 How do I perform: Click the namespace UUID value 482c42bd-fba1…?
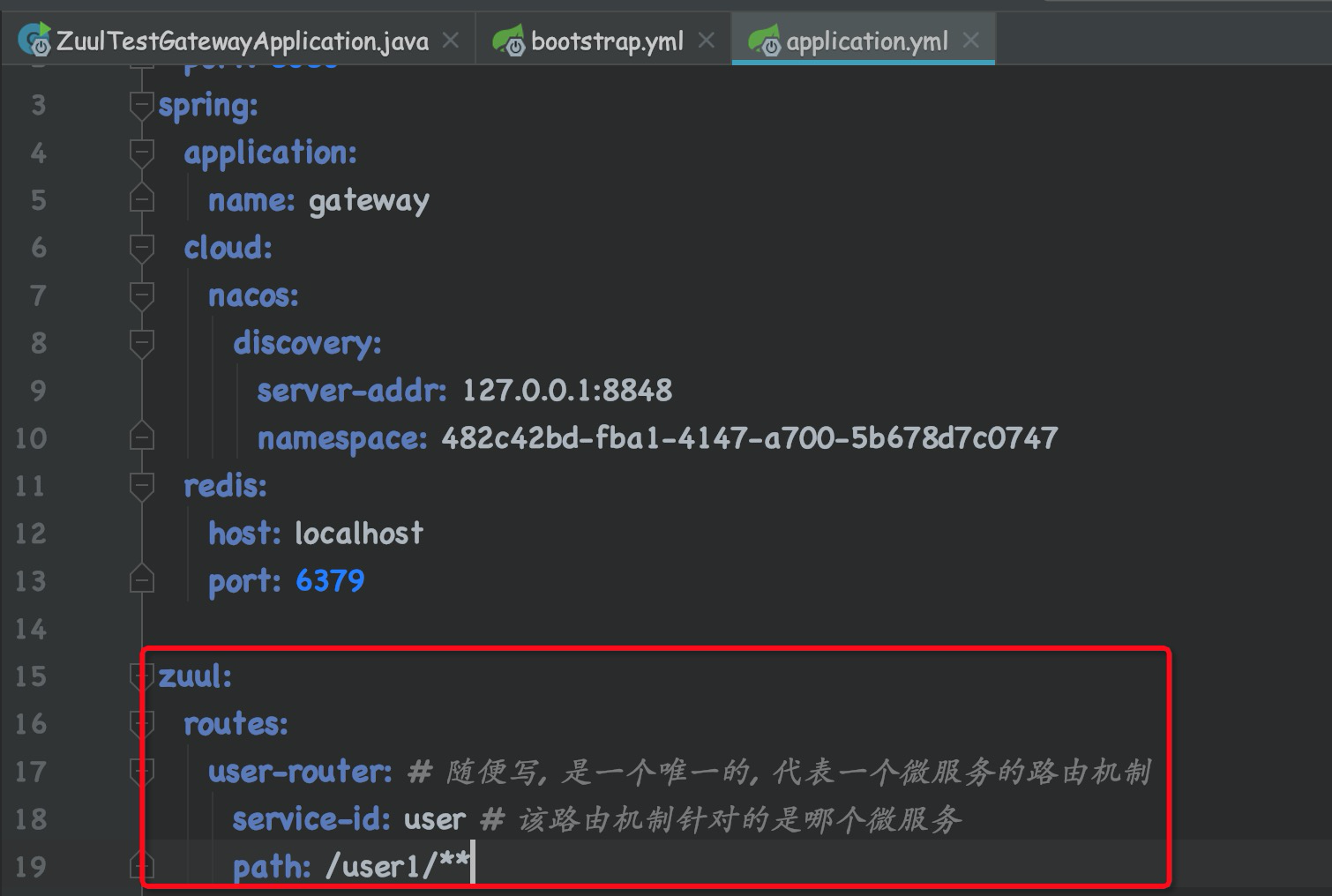750,438
